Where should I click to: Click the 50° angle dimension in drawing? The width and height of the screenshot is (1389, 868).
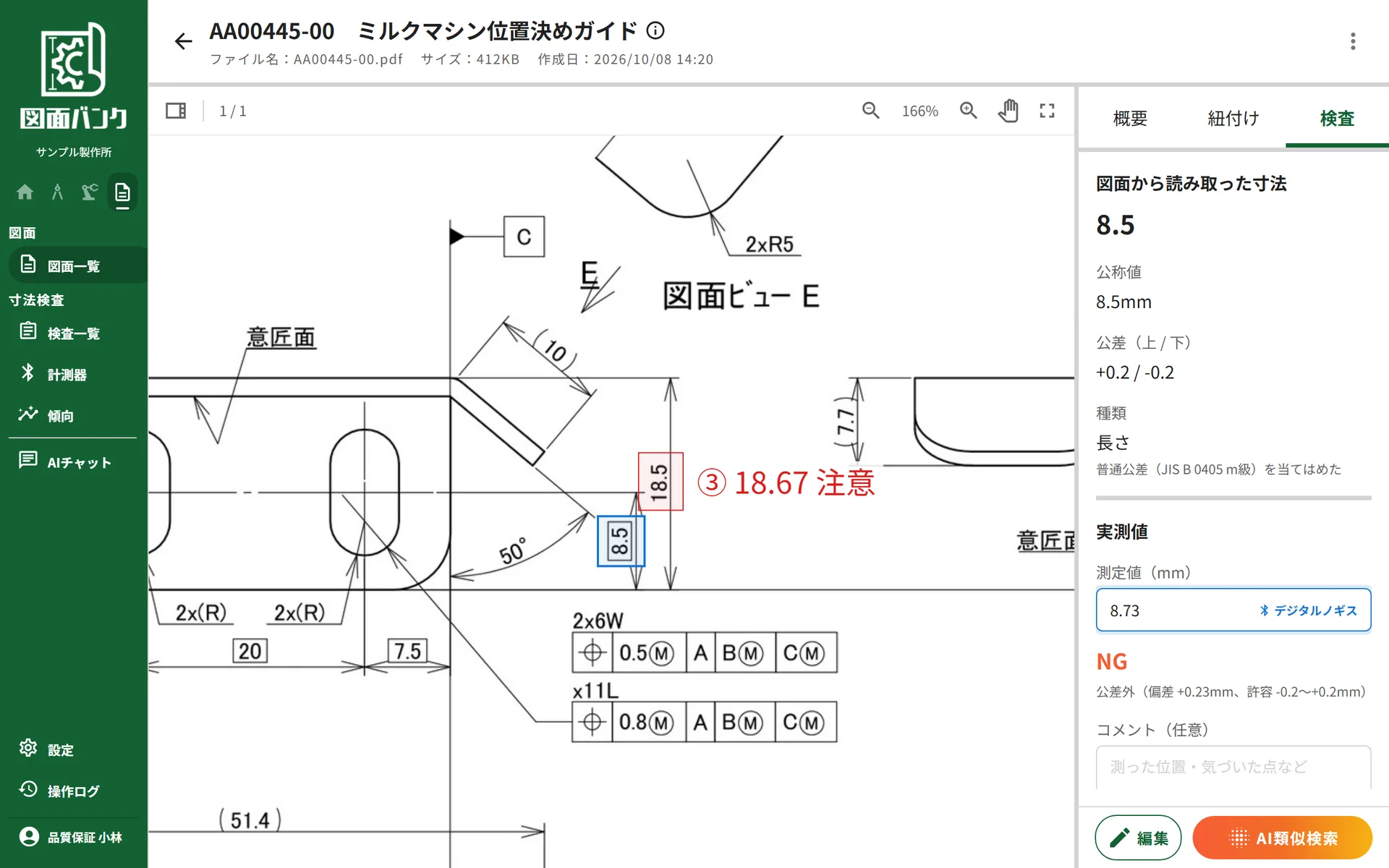[512, 552]
